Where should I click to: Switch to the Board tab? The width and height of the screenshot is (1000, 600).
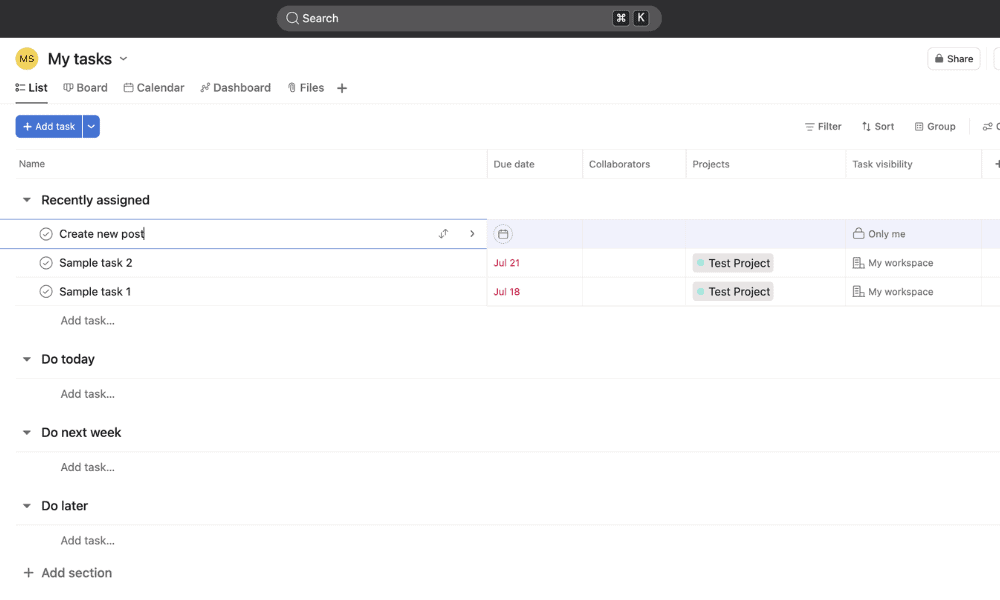tap(85, 88)
